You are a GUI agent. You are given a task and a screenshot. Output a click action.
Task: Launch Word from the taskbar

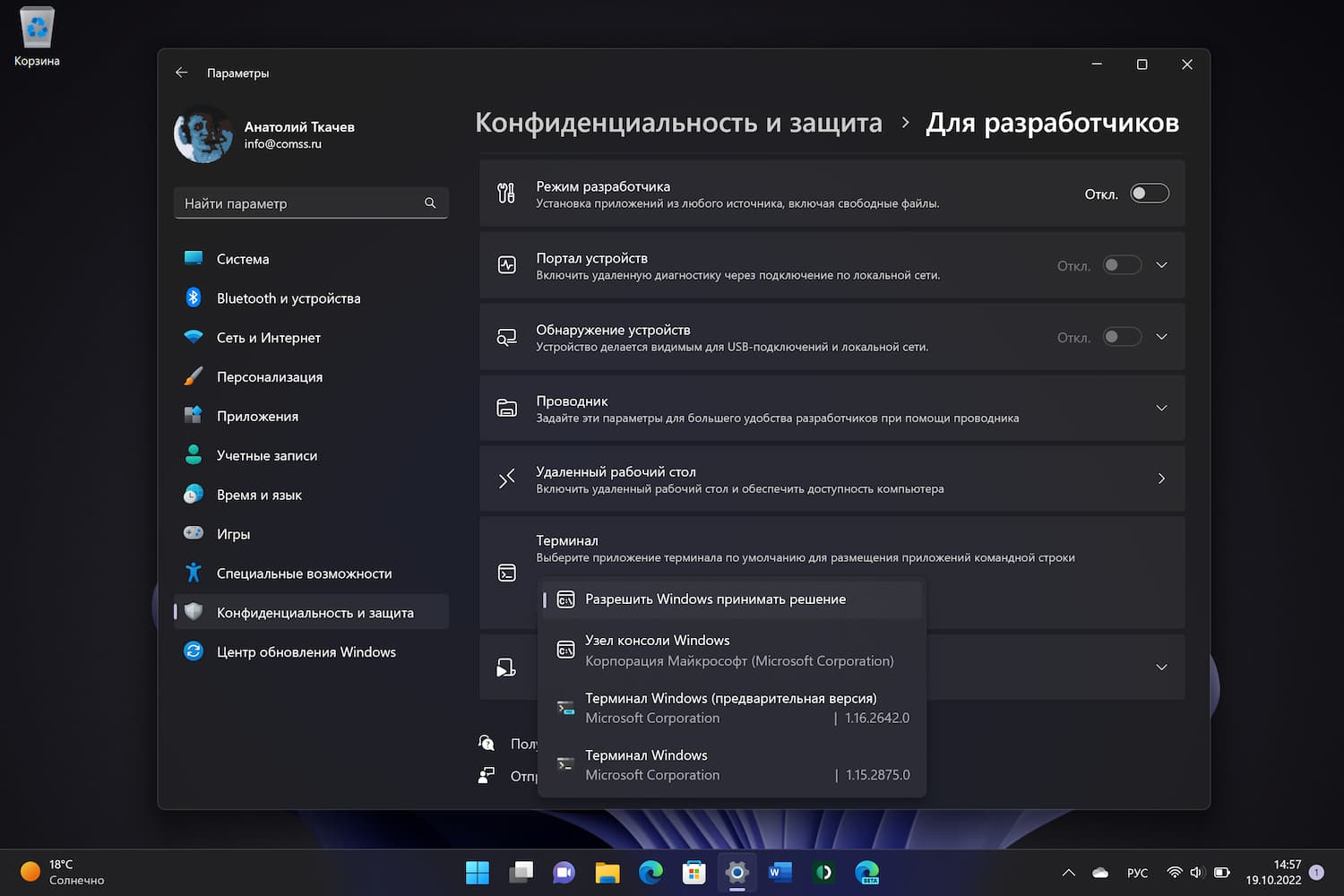[780, 872]
